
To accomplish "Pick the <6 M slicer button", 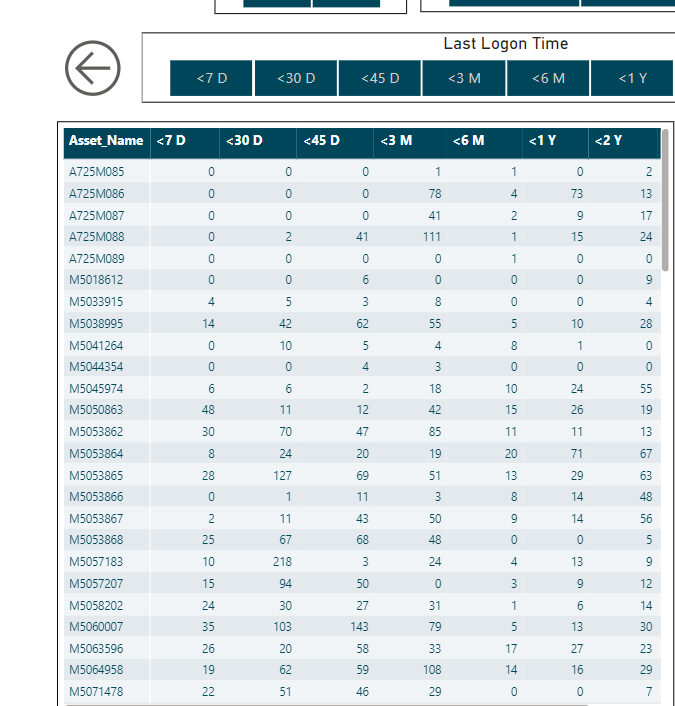I will 548,78.
